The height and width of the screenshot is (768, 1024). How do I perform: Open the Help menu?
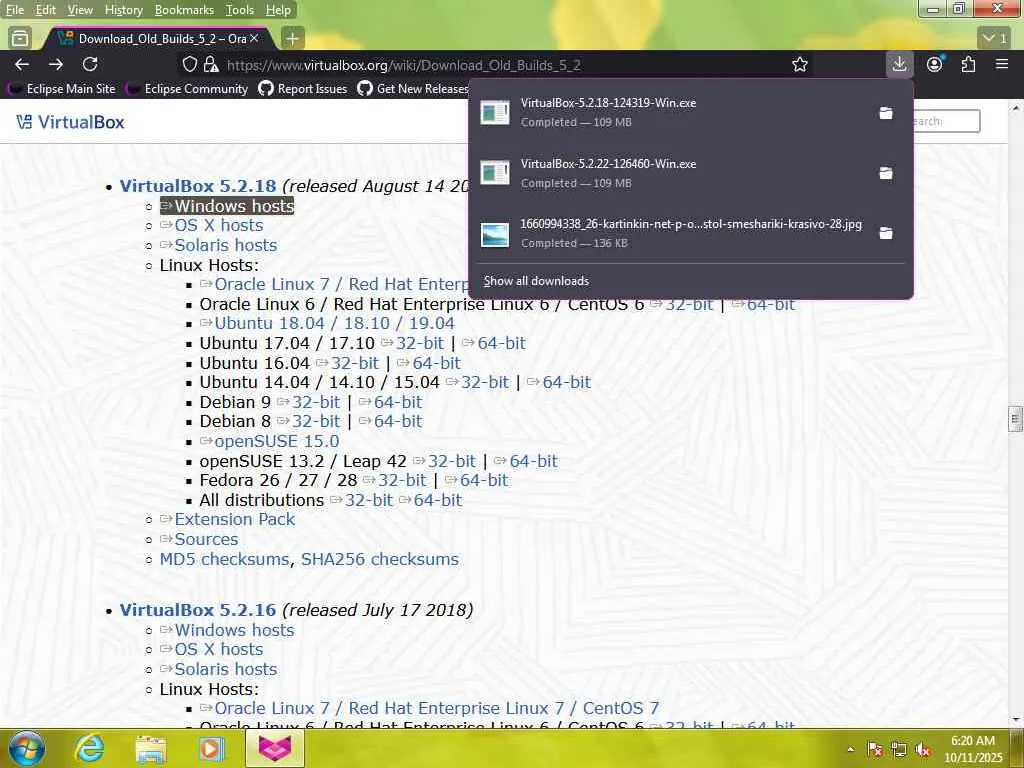[x=278, y=10]
